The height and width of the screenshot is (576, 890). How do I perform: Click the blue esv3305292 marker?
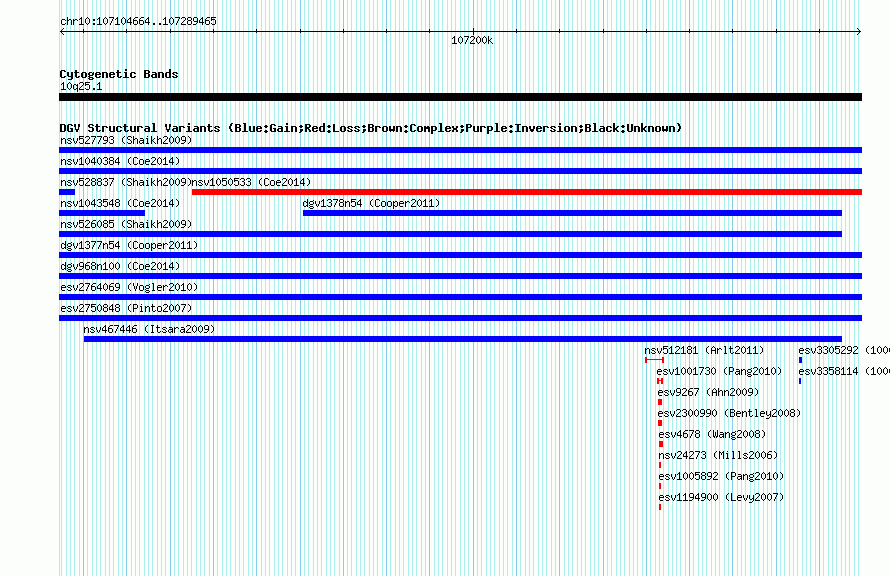(x=800, y=360)
